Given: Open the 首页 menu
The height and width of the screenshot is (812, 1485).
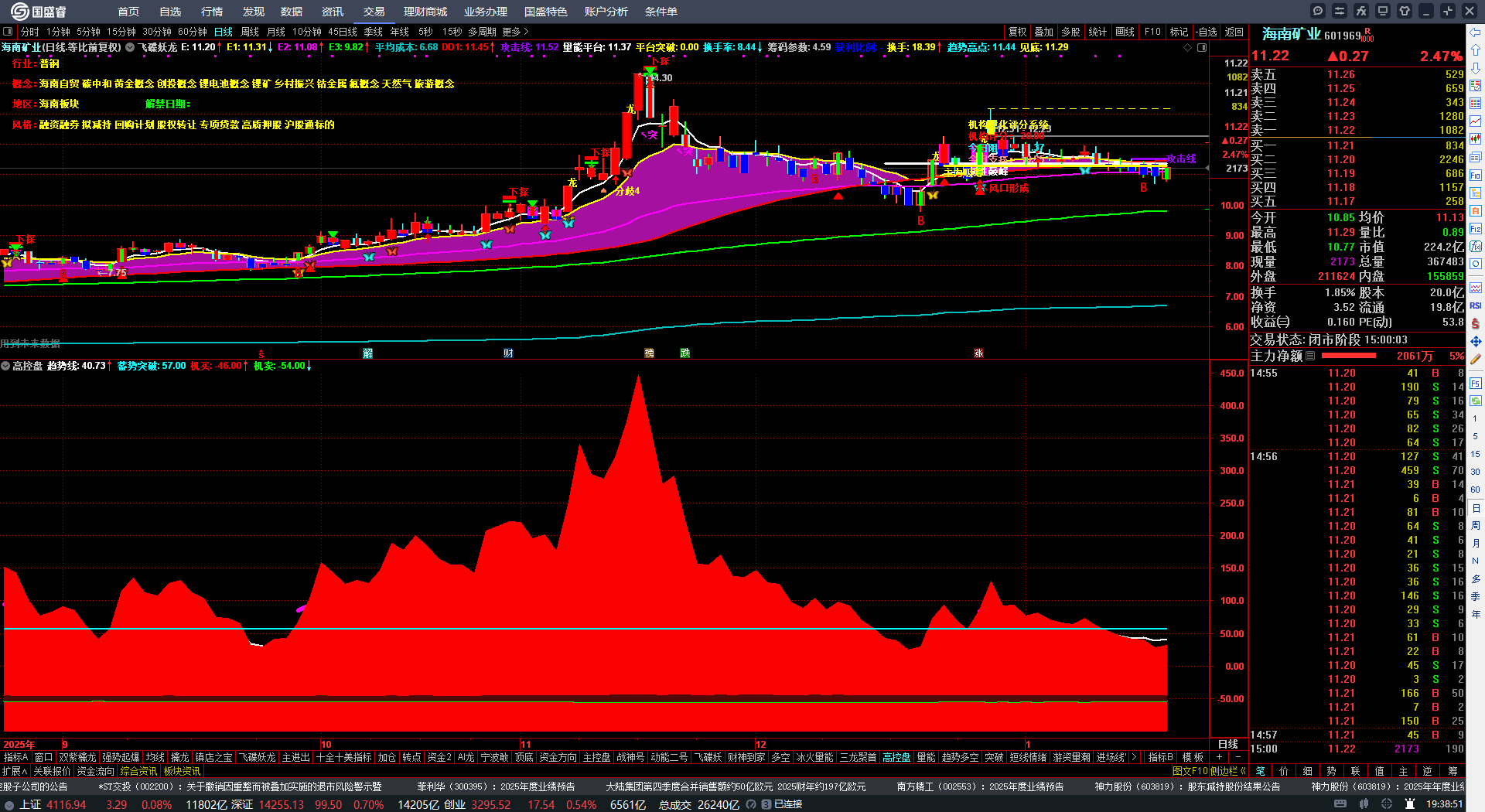Looking at the screenshot, I should pyautogui.click(x=128, y=12).
